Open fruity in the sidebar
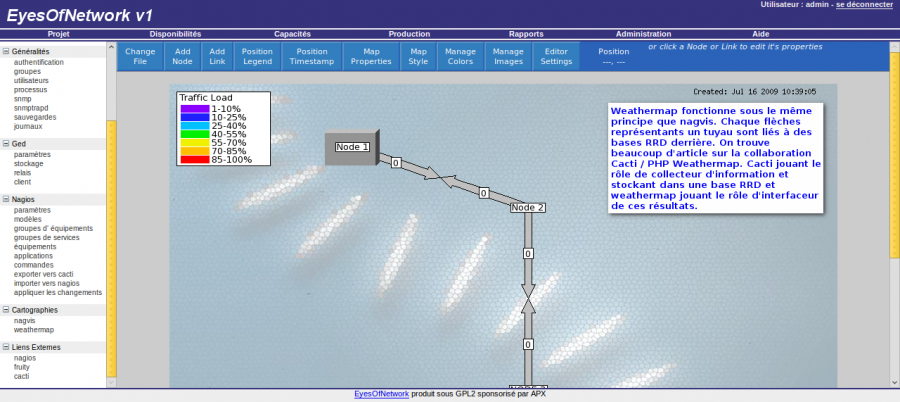 (22, 368)
